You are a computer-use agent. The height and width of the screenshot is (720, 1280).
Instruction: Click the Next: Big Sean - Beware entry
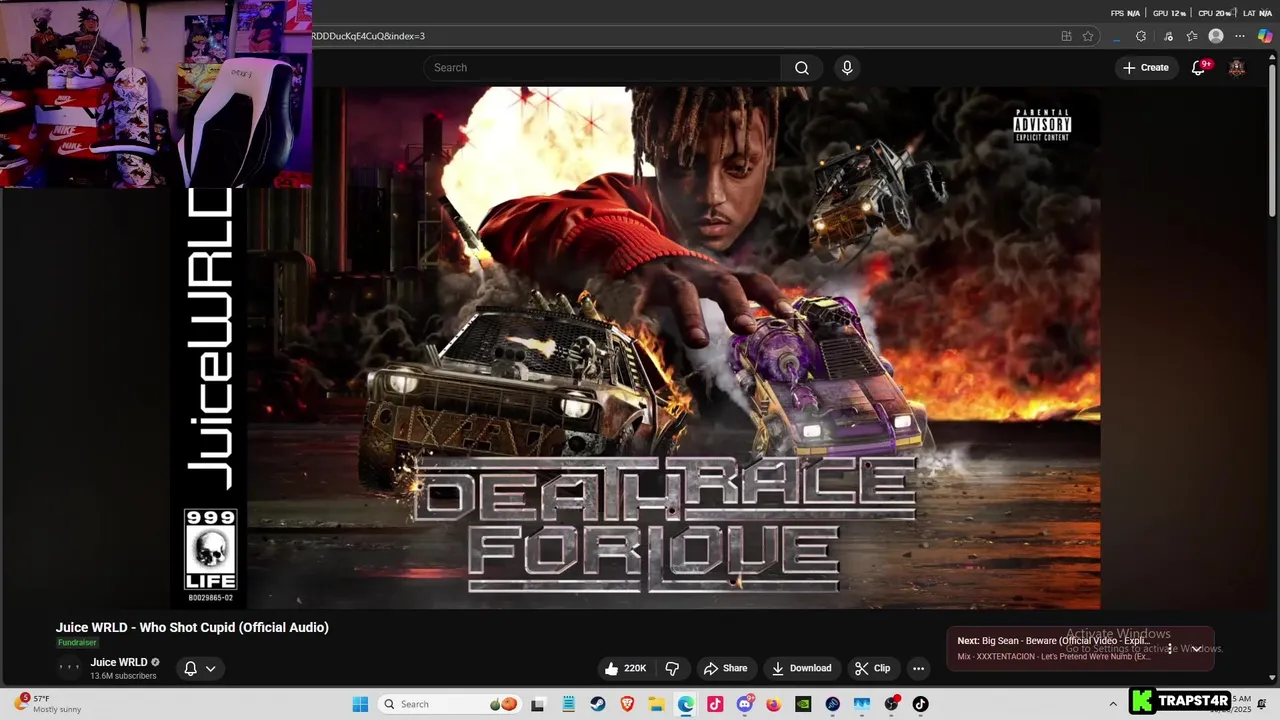pos(1054,641)
